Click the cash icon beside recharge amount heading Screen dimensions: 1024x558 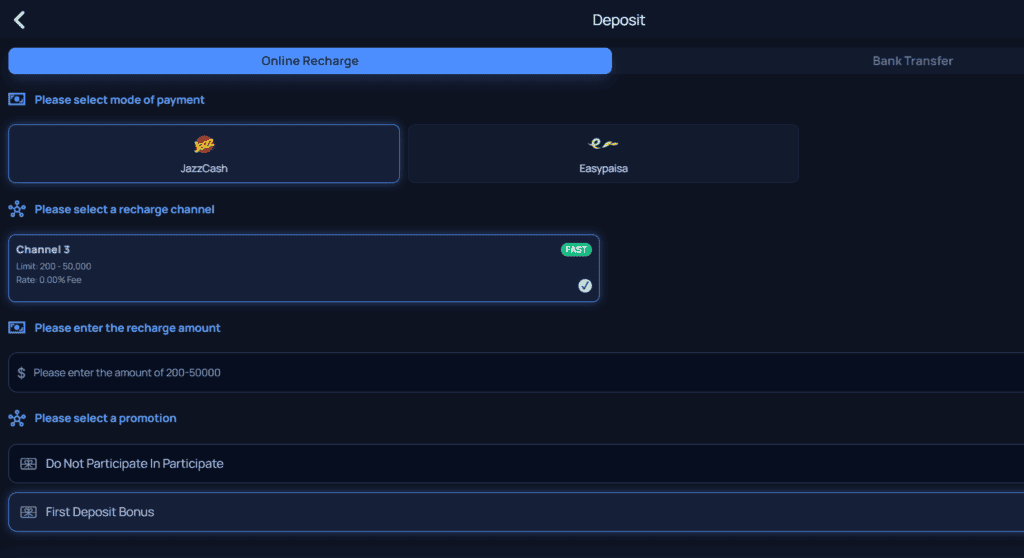(x=17, y=327)
